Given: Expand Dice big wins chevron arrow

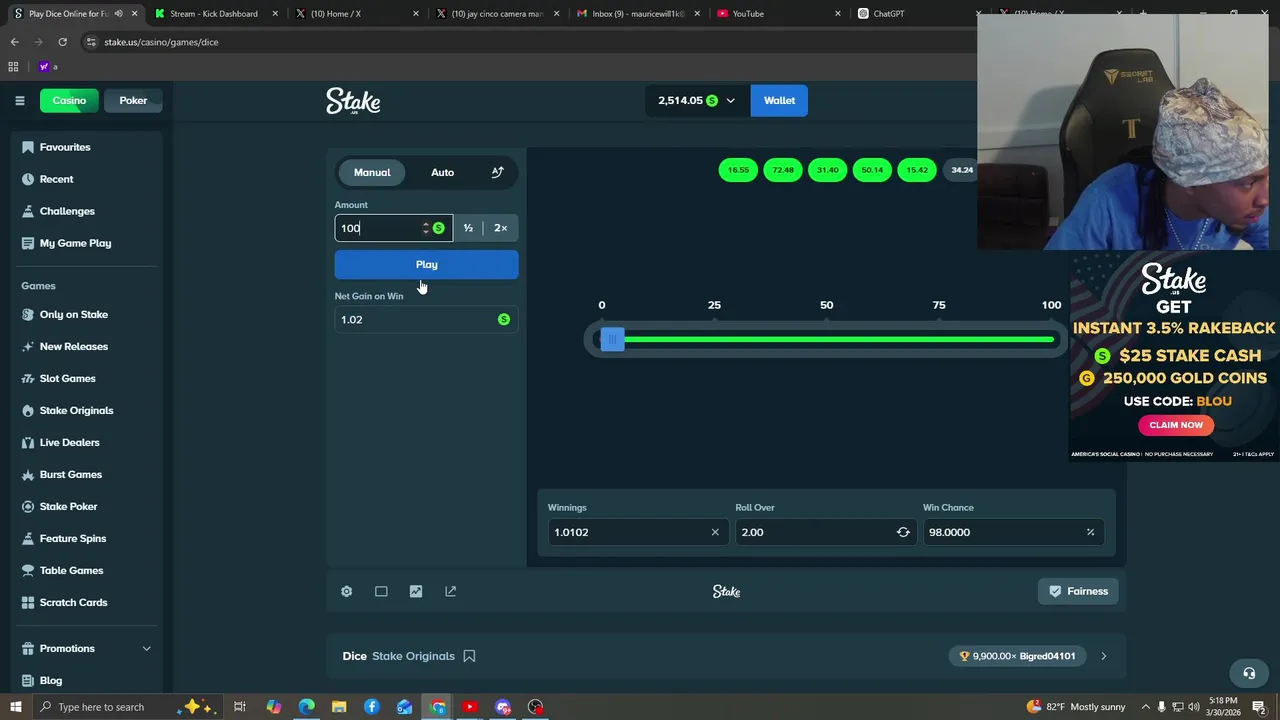Looking at the screenshot, I should [x=1104, y=656].
